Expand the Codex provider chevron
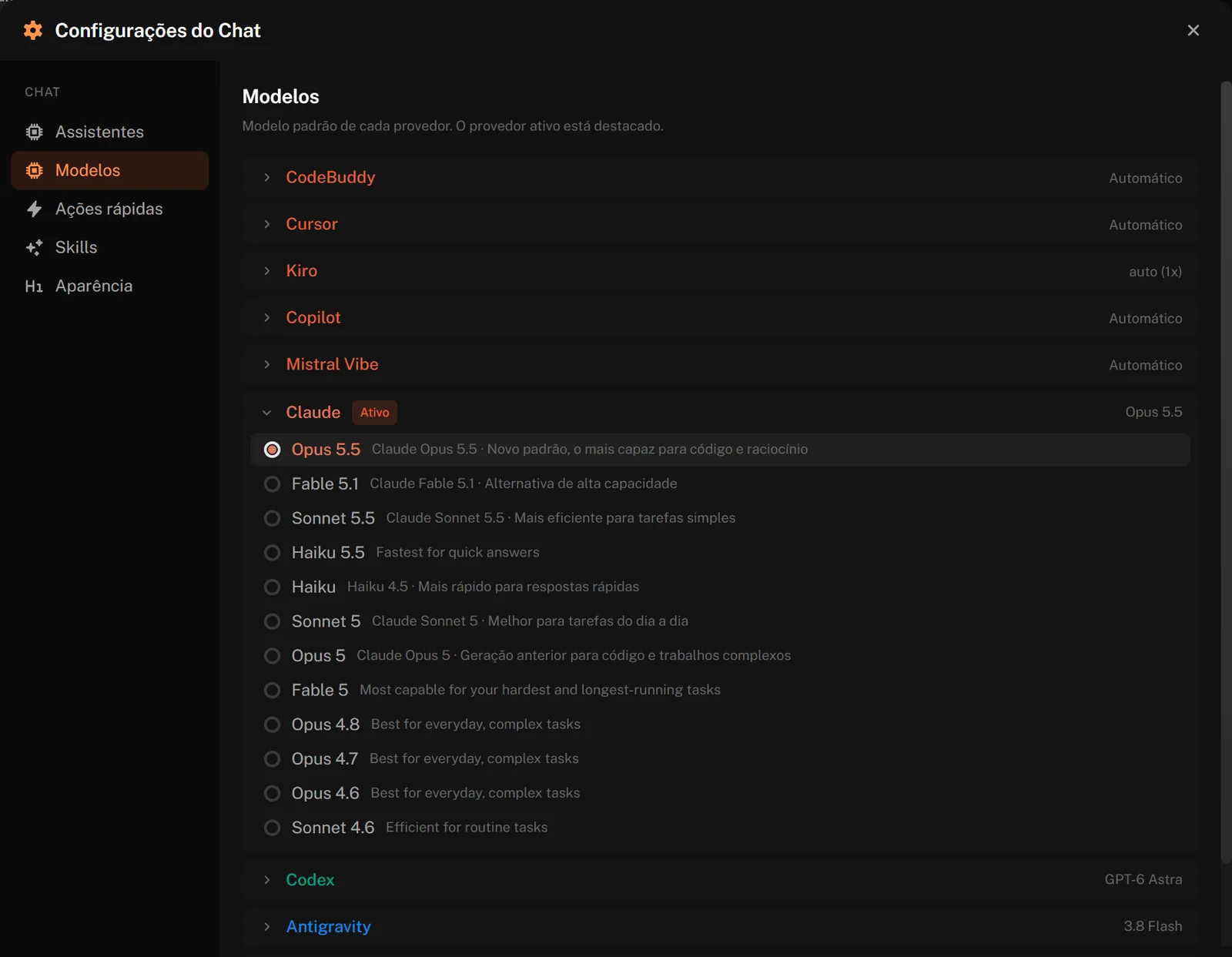This screenshot has width=1232, height=957. click(x=266, y=880)
